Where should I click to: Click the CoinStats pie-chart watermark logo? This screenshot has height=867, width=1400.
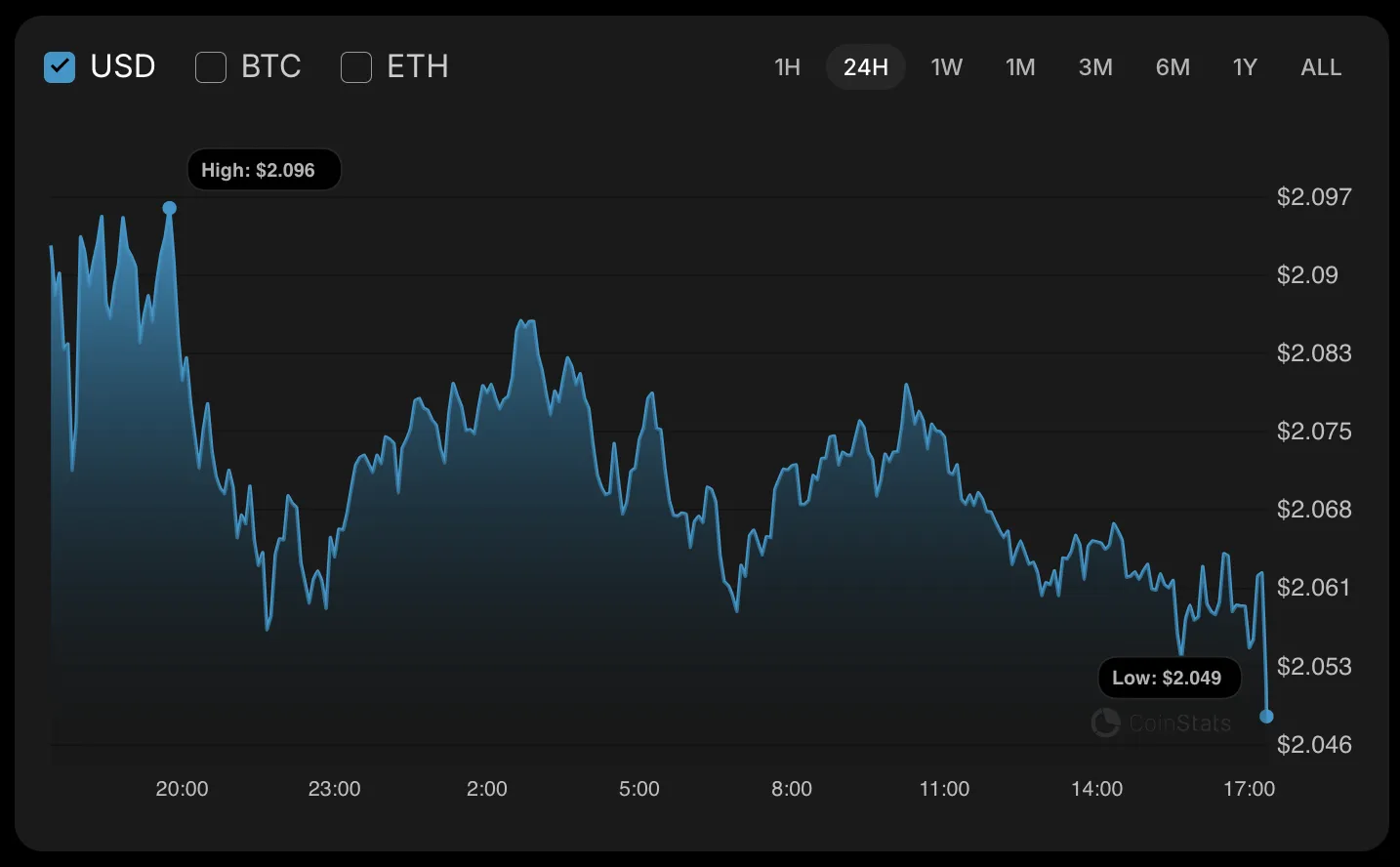pyautogui.click(x=1106, y=722)
